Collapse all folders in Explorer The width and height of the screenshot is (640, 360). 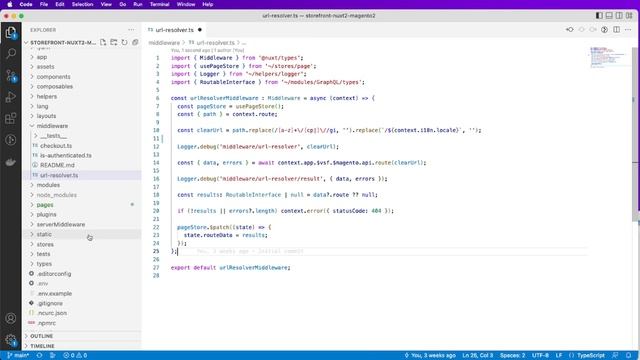coord(135,42)
